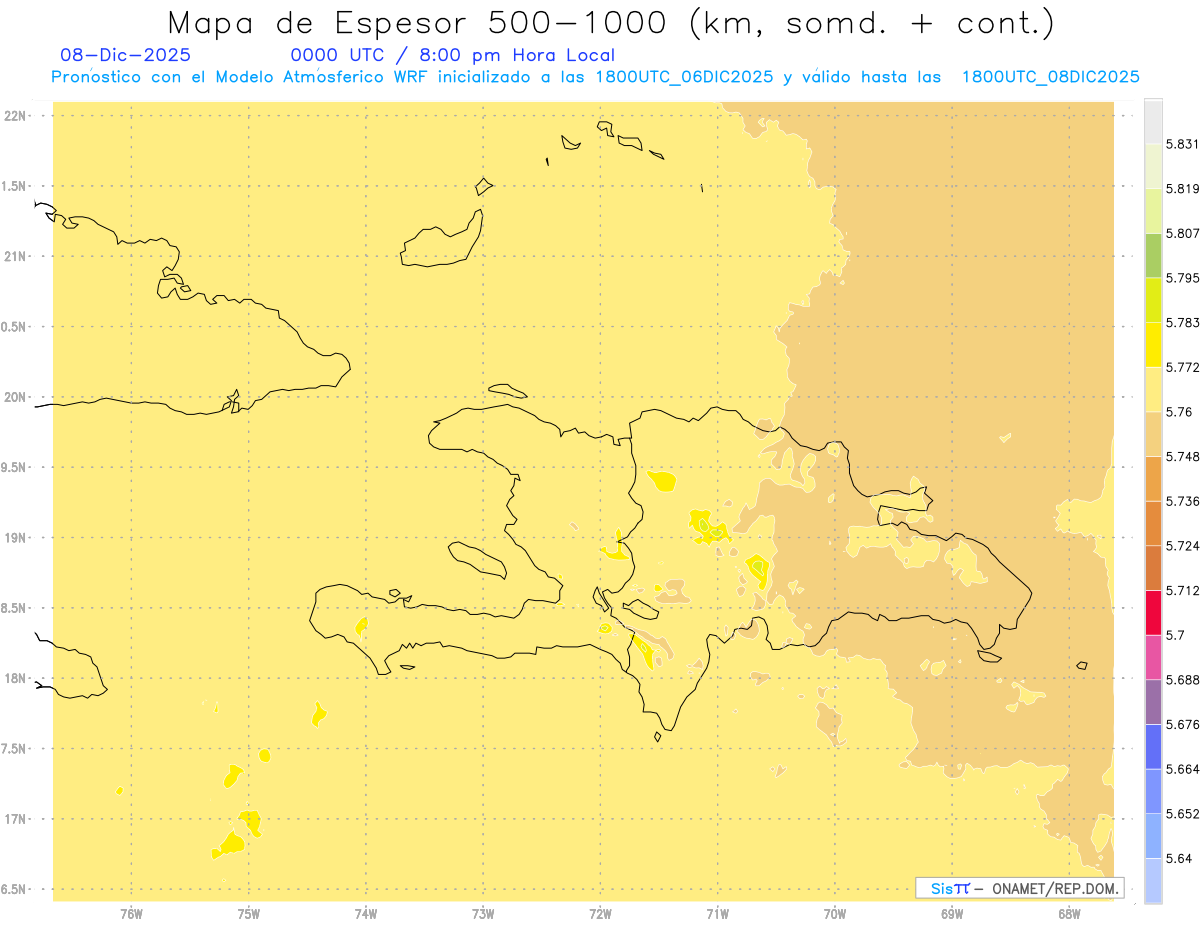Click "0000 UTC / 8:00 pm Hora Local" text

(x=452, y=56)
